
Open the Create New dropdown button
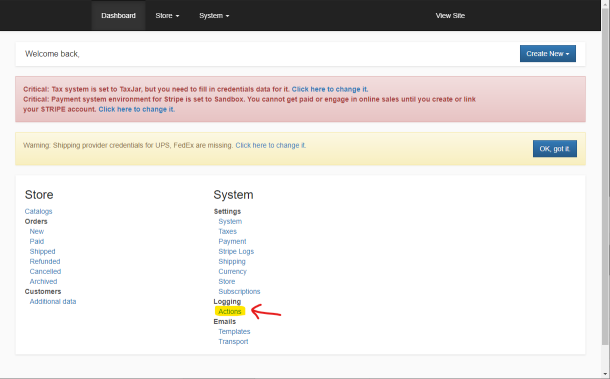point(548,54)
